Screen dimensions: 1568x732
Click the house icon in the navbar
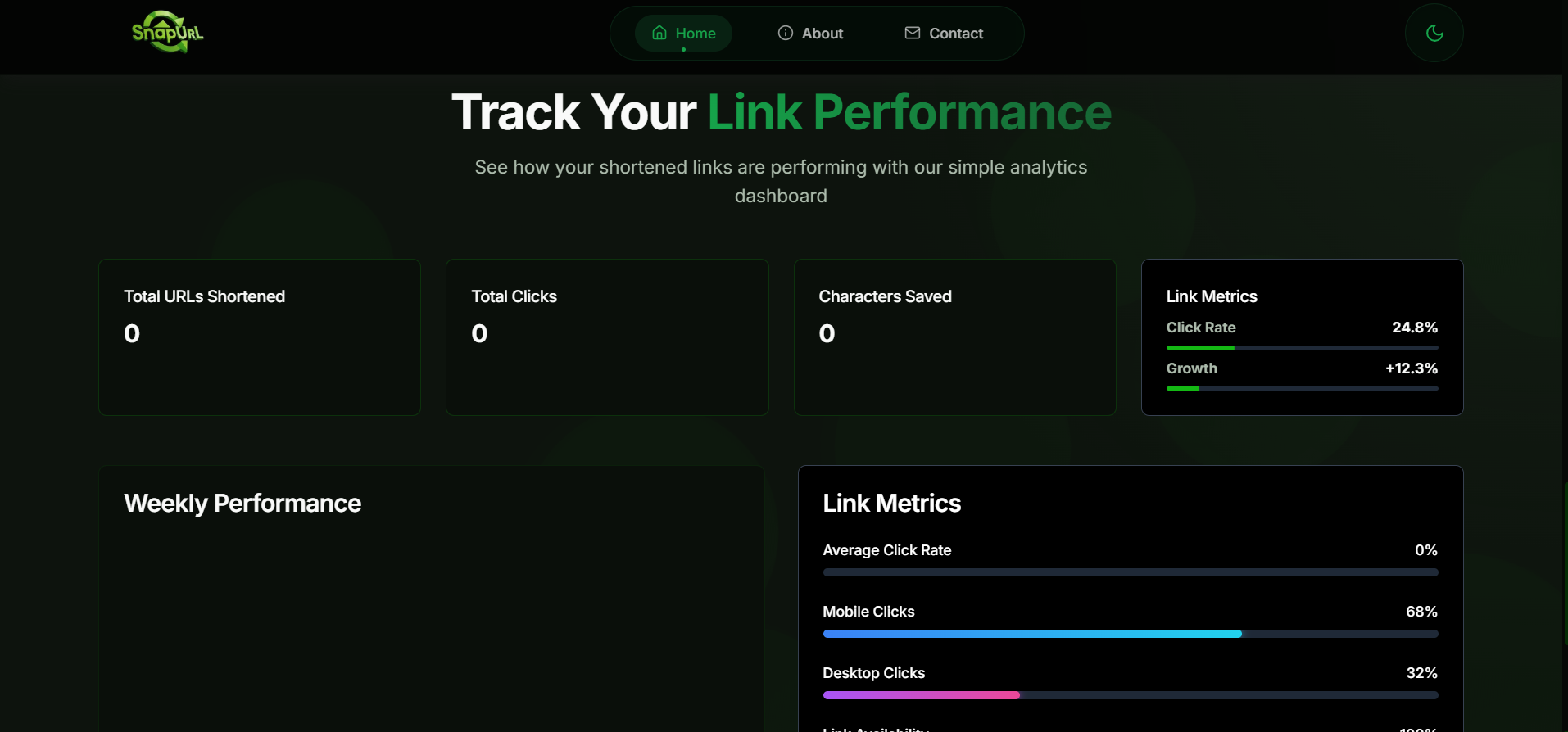(659, 33)
